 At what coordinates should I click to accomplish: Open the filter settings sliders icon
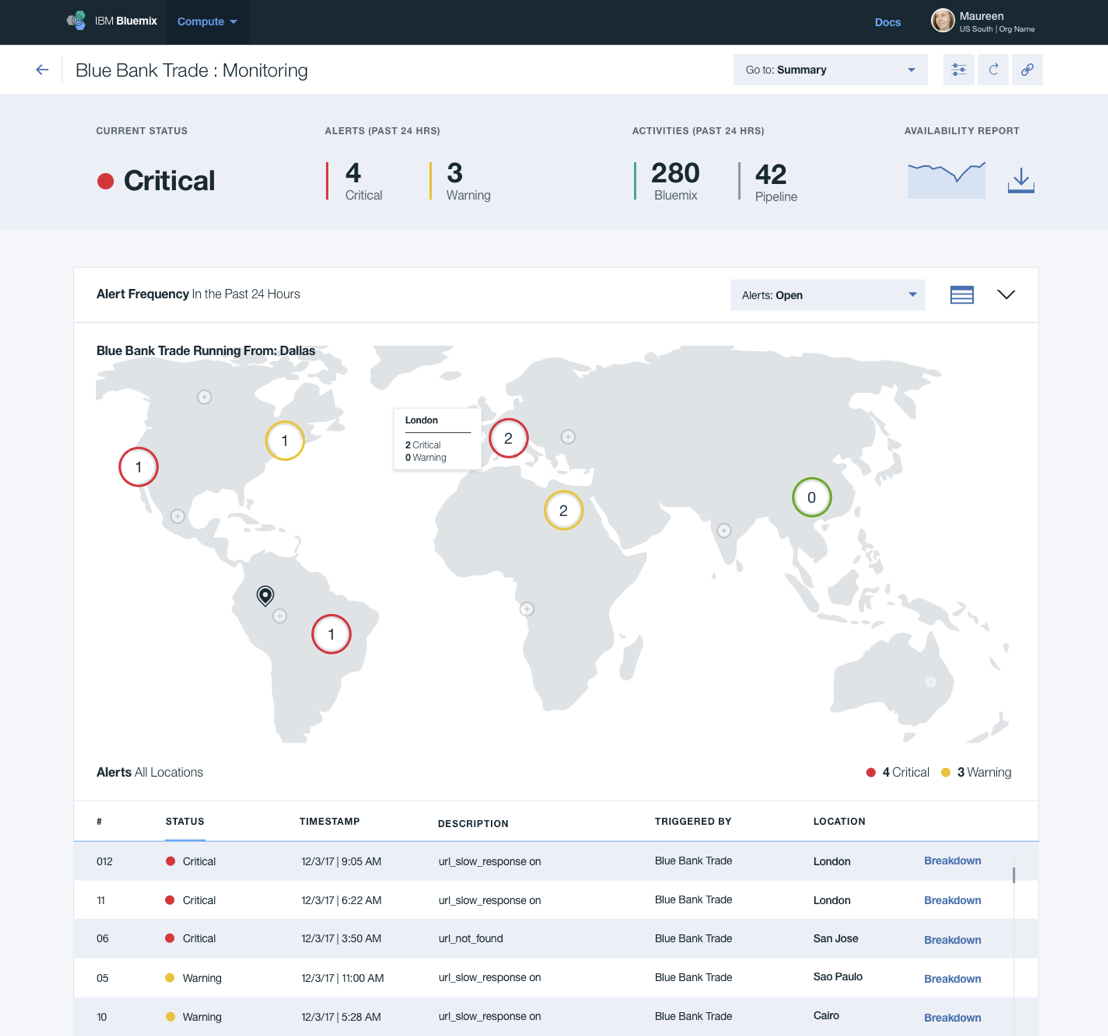(x=959, y=69)
